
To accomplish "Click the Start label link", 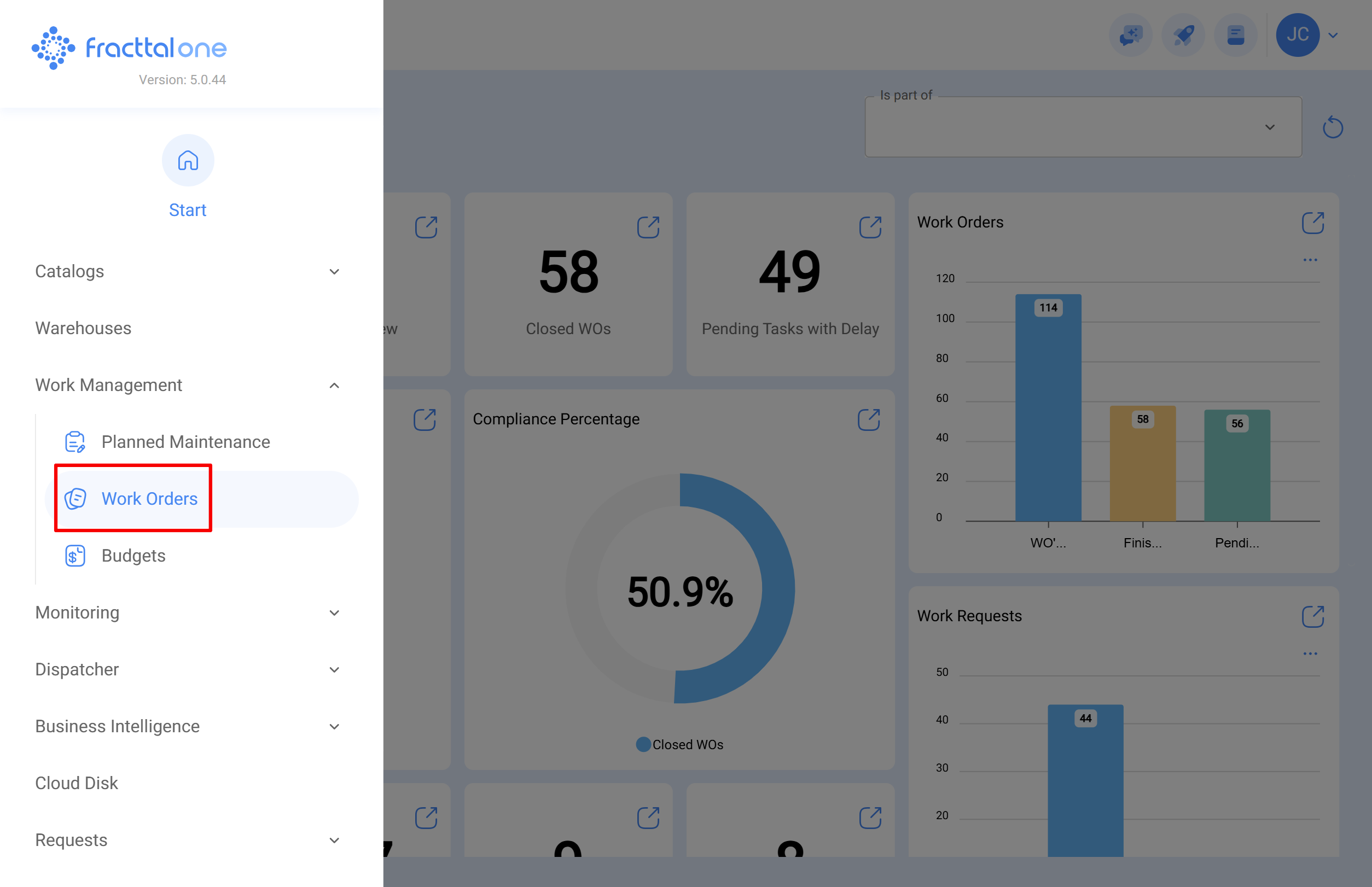I will [188, 210].
